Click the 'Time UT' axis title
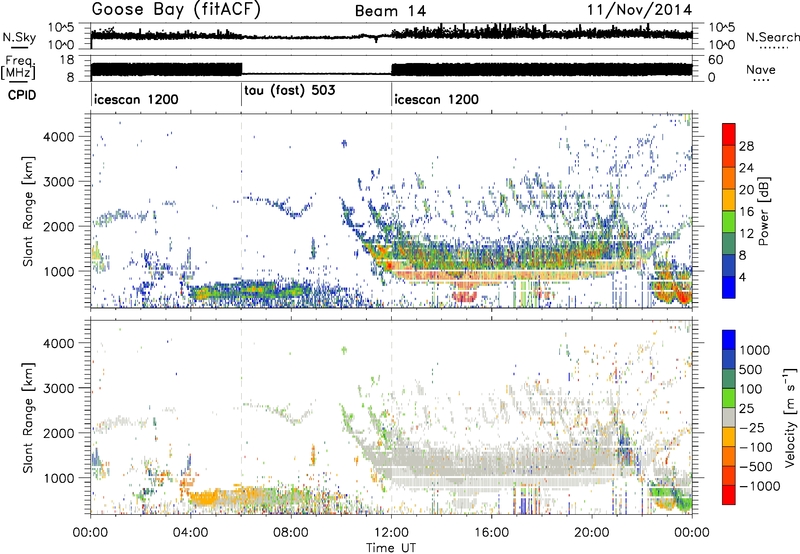 click(x=391, y=547)
